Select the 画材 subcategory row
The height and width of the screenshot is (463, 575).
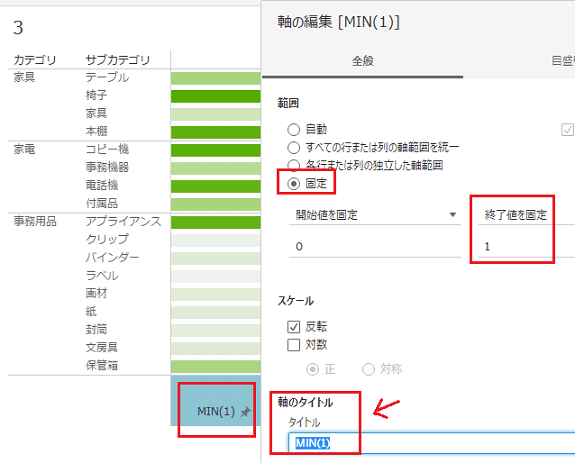point(96,293)
